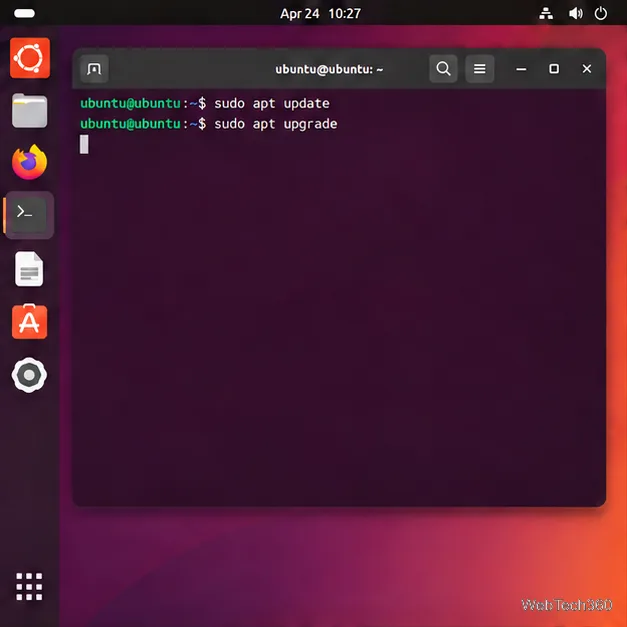627x627 pixels.
Task: Open the terminal search button
Action: coord(443,69)
